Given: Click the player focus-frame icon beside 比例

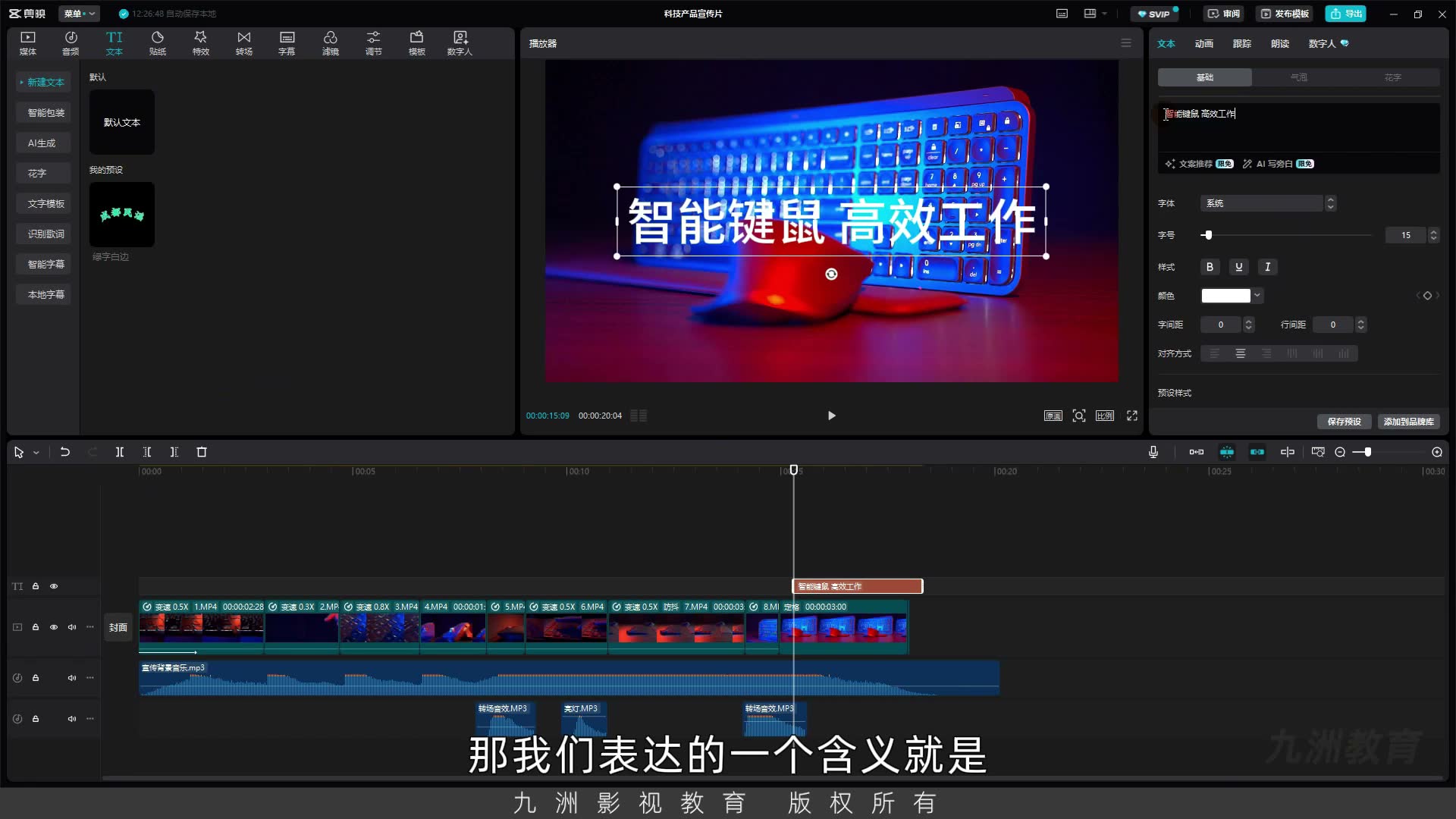Looking at the screenshot, I should tap(1079, 416).
